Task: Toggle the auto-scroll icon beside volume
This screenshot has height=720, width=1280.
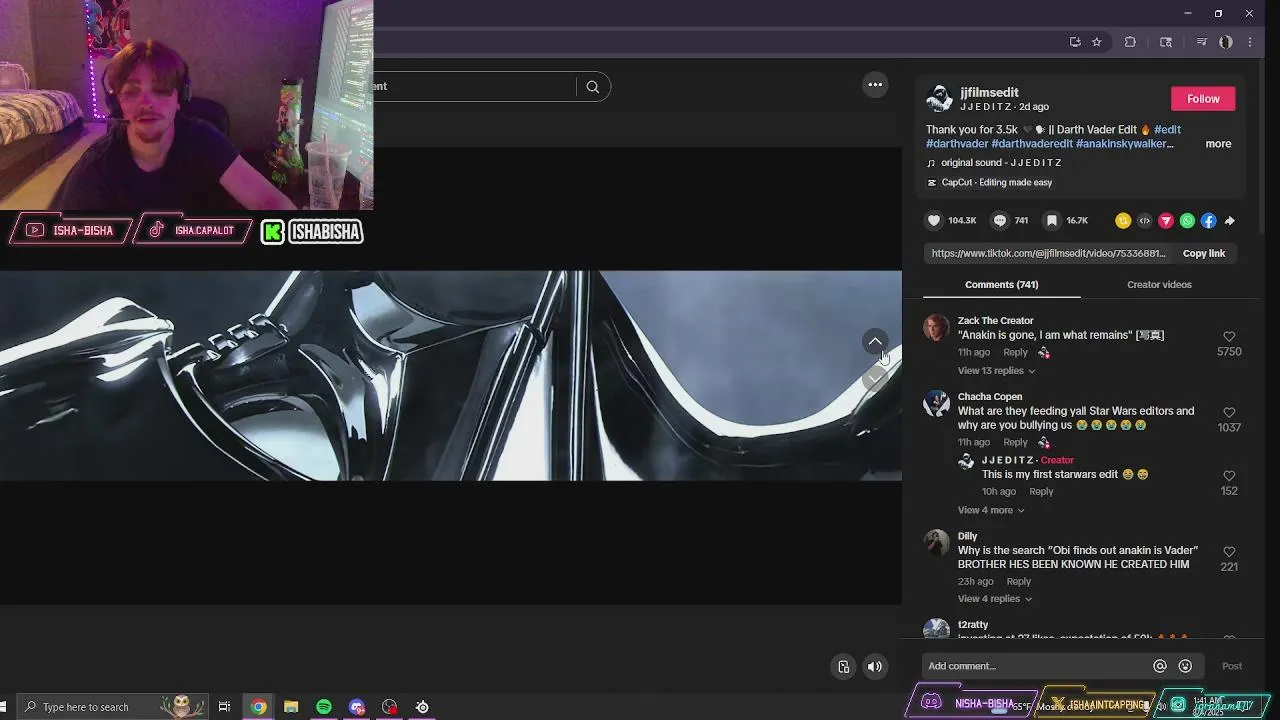Action: point(844,667)
